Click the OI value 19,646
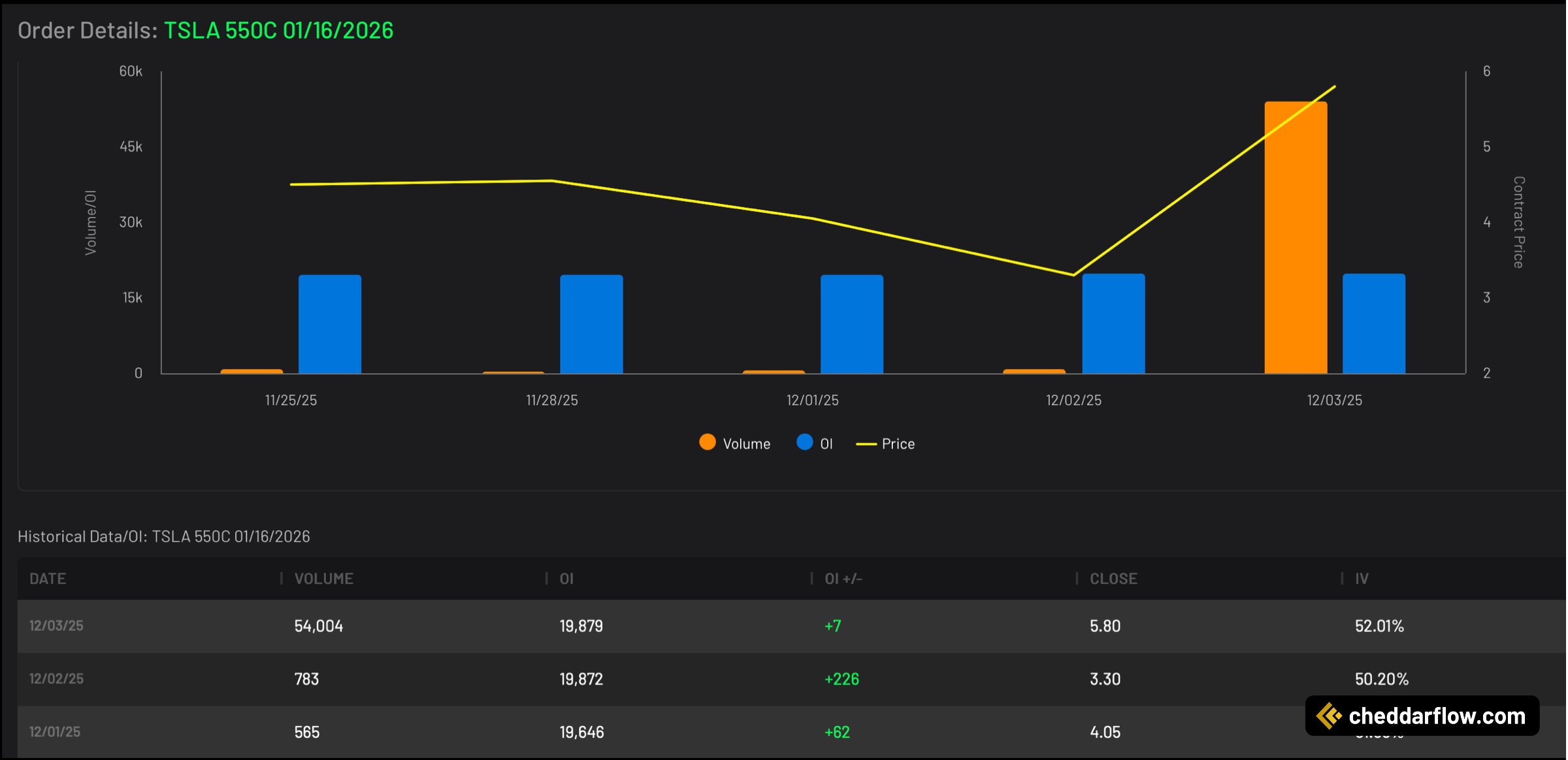The image size is (1568, 760). (582, 732)
